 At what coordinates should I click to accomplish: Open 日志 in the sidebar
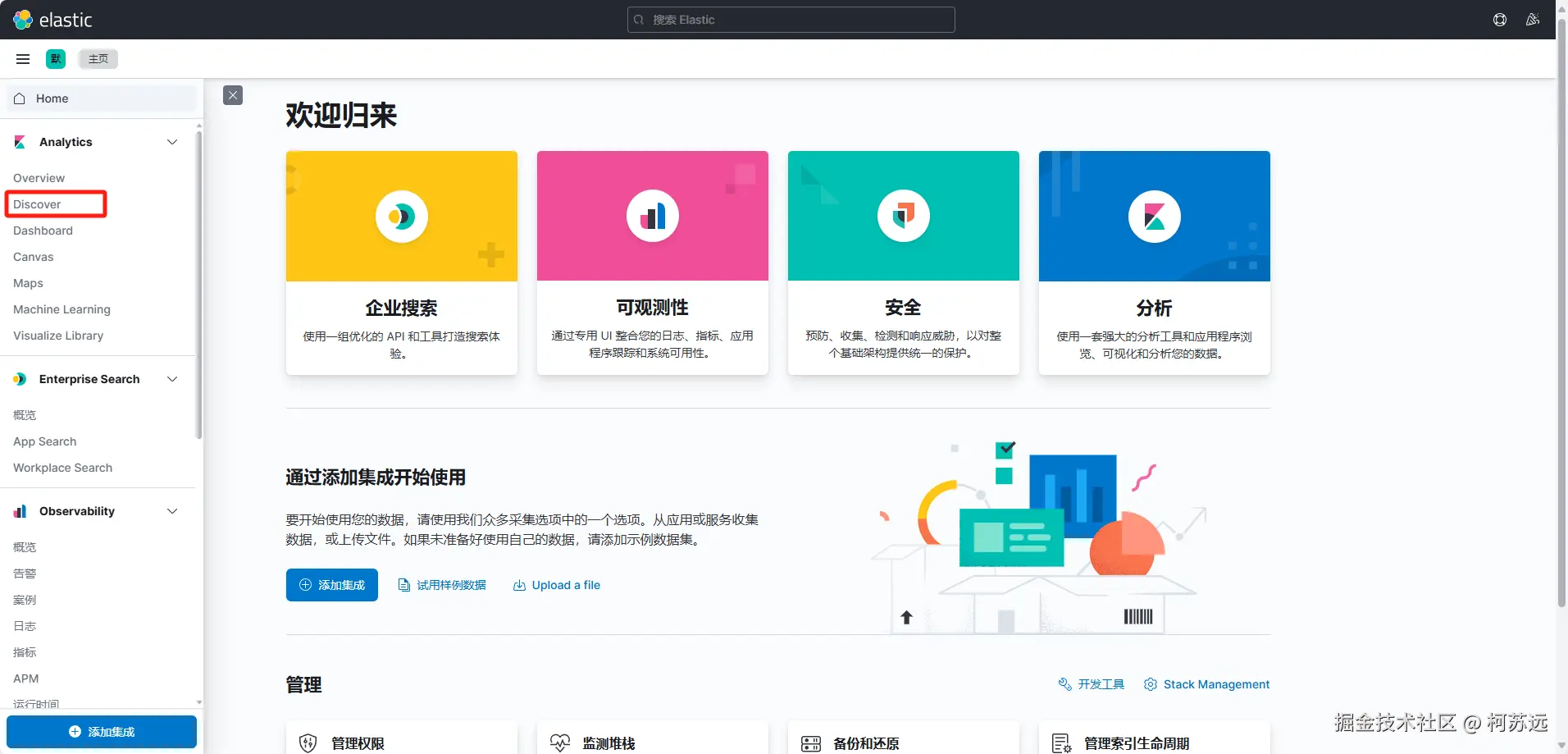tap(25, 626)
